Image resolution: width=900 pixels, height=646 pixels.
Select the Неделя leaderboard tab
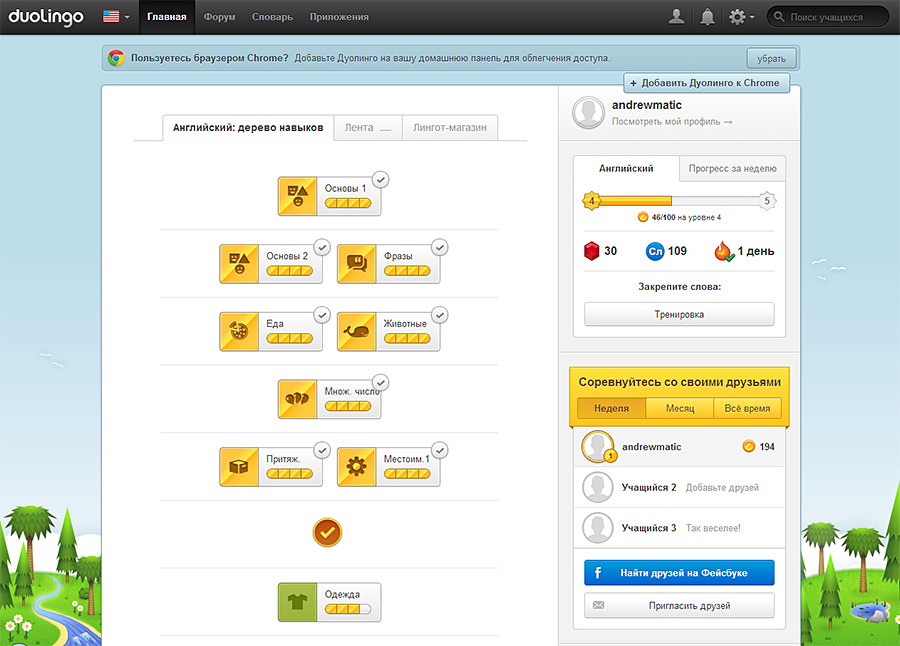(x=611, y=408)
